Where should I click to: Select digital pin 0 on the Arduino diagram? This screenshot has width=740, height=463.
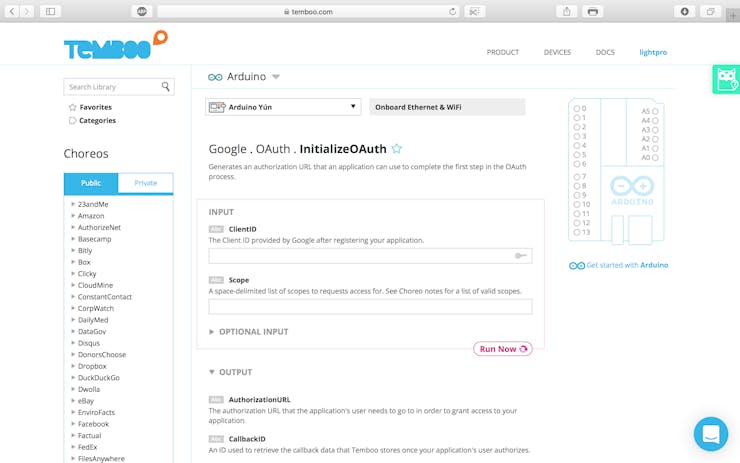[576, 109]
